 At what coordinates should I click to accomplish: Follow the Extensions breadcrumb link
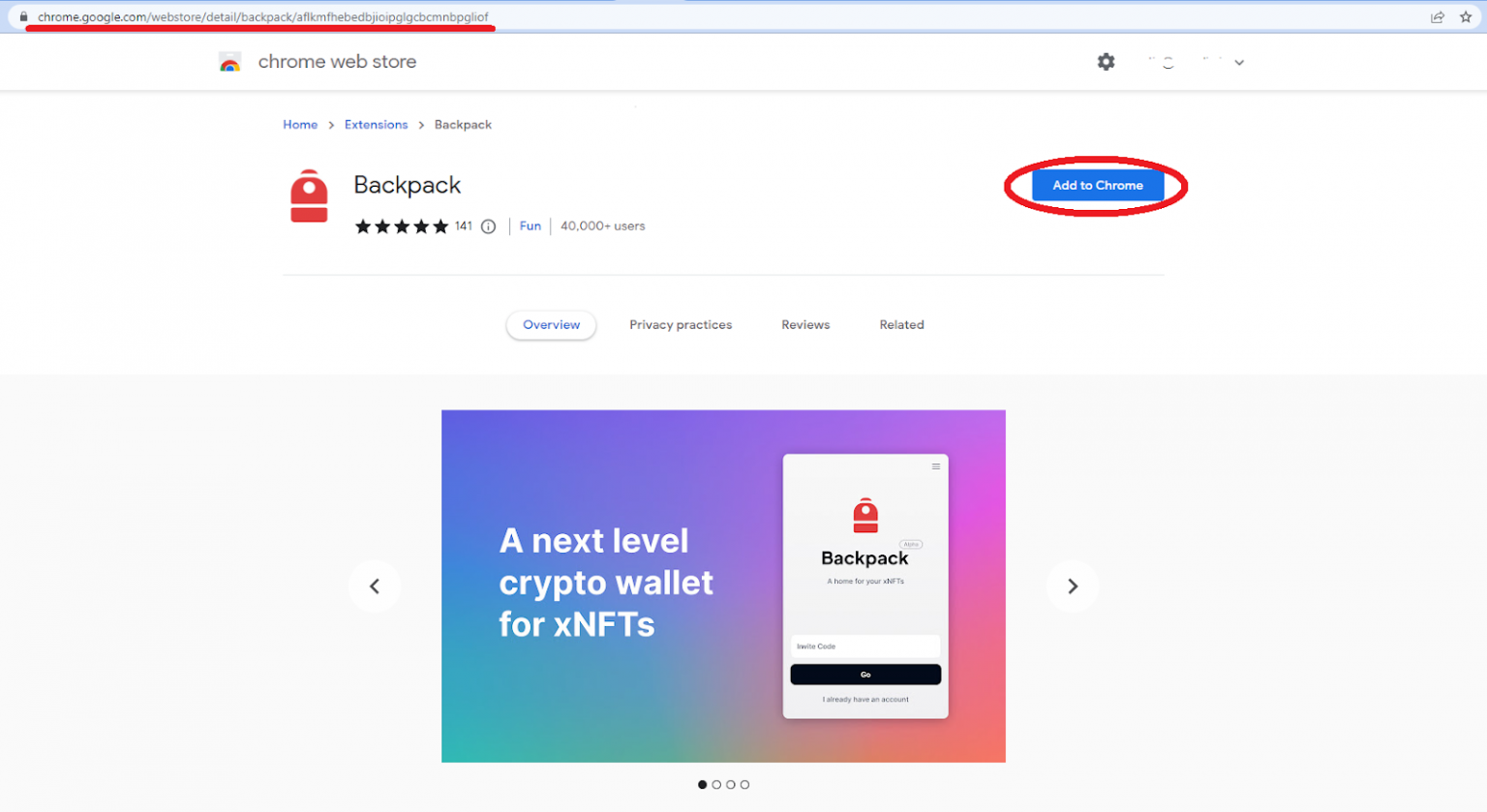(376, 125)
